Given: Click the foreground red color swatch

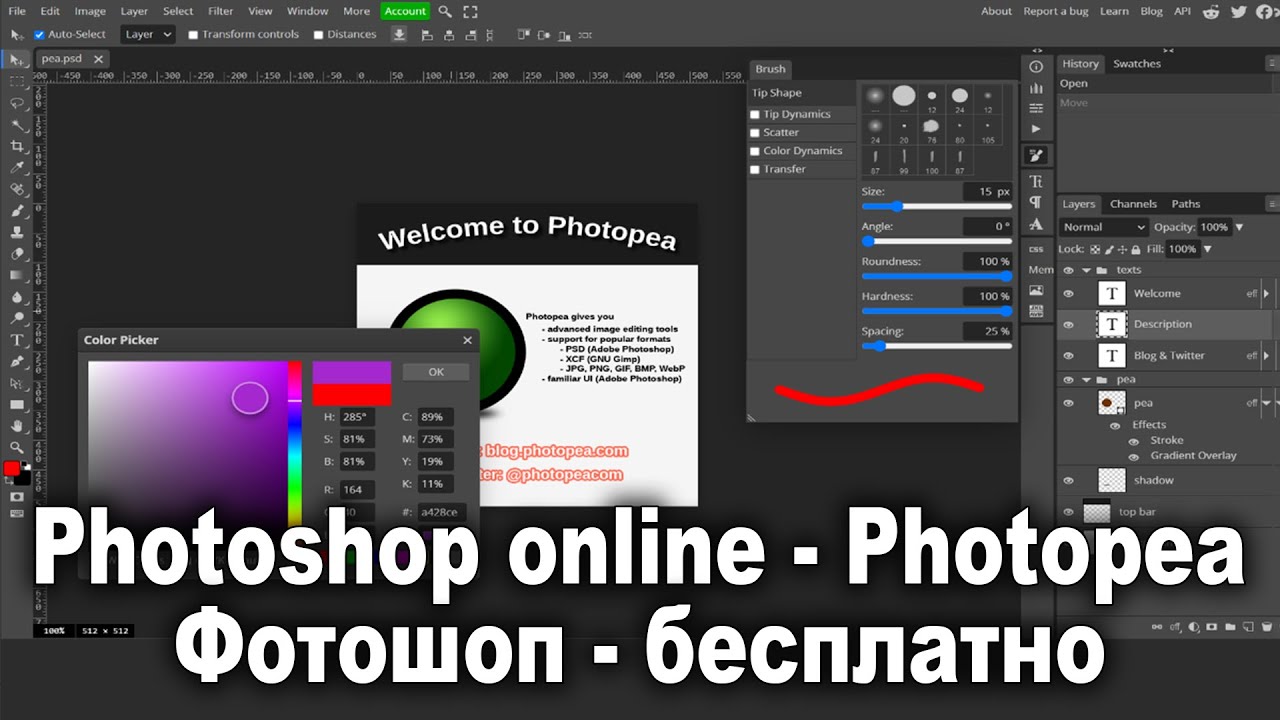Looking at the screenshot, I should (12, 468).
